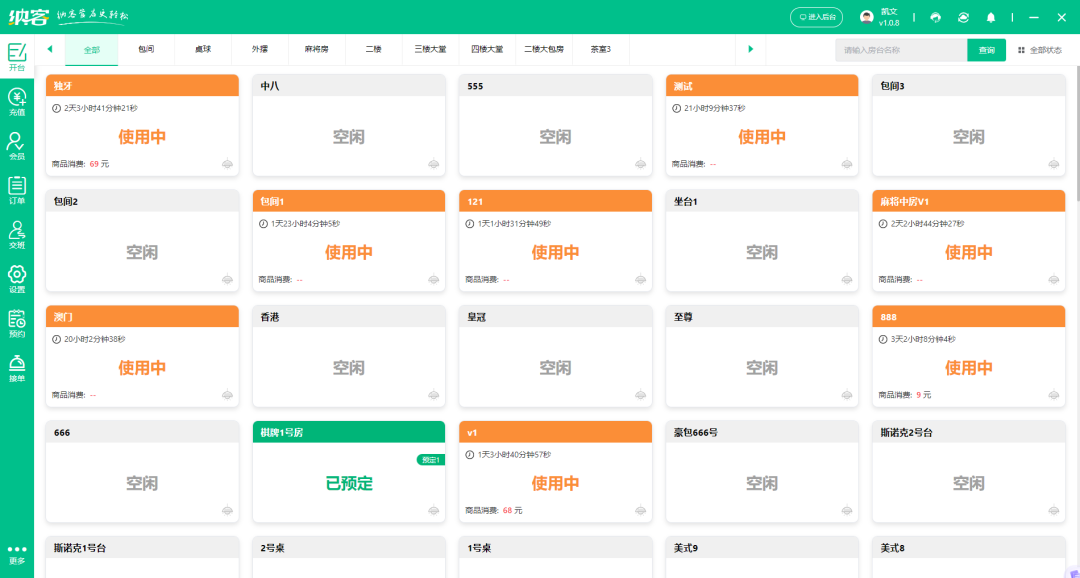Image resolution: width=1080 pixels, height=578 pixels.
Task: Switch to the 麻将房 tab
Action: [317, 50]
